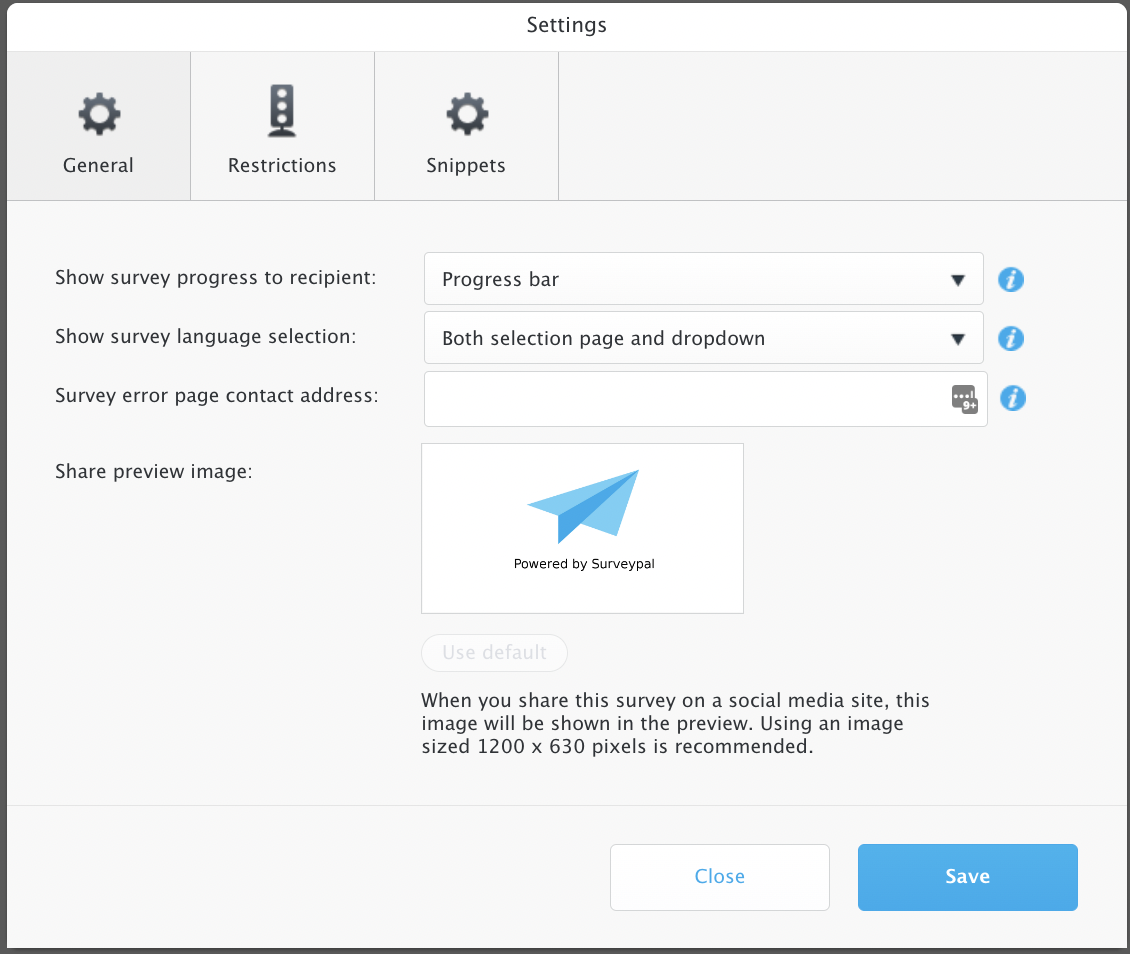Click the Use default button
Viewport: 1130px width, 954px height.
(494, 653)
